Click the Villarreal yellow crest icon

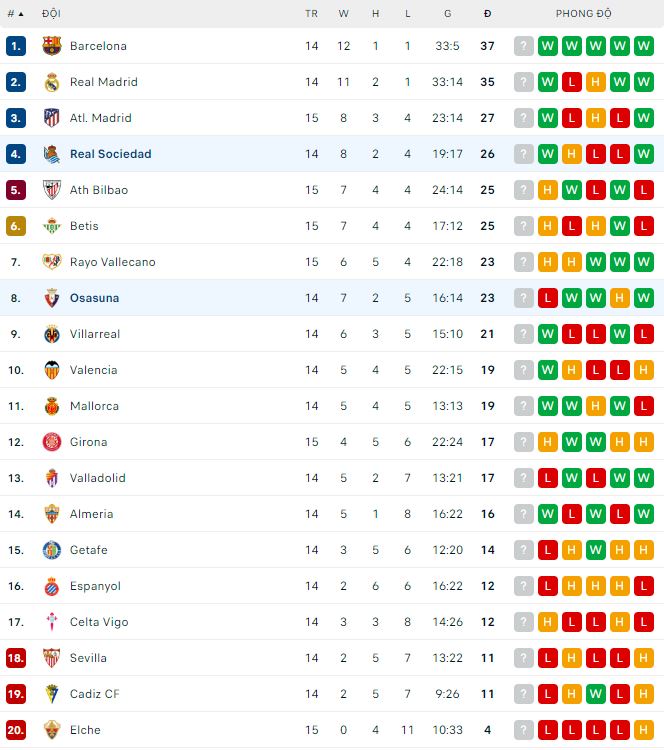click(x=52, y=334)
